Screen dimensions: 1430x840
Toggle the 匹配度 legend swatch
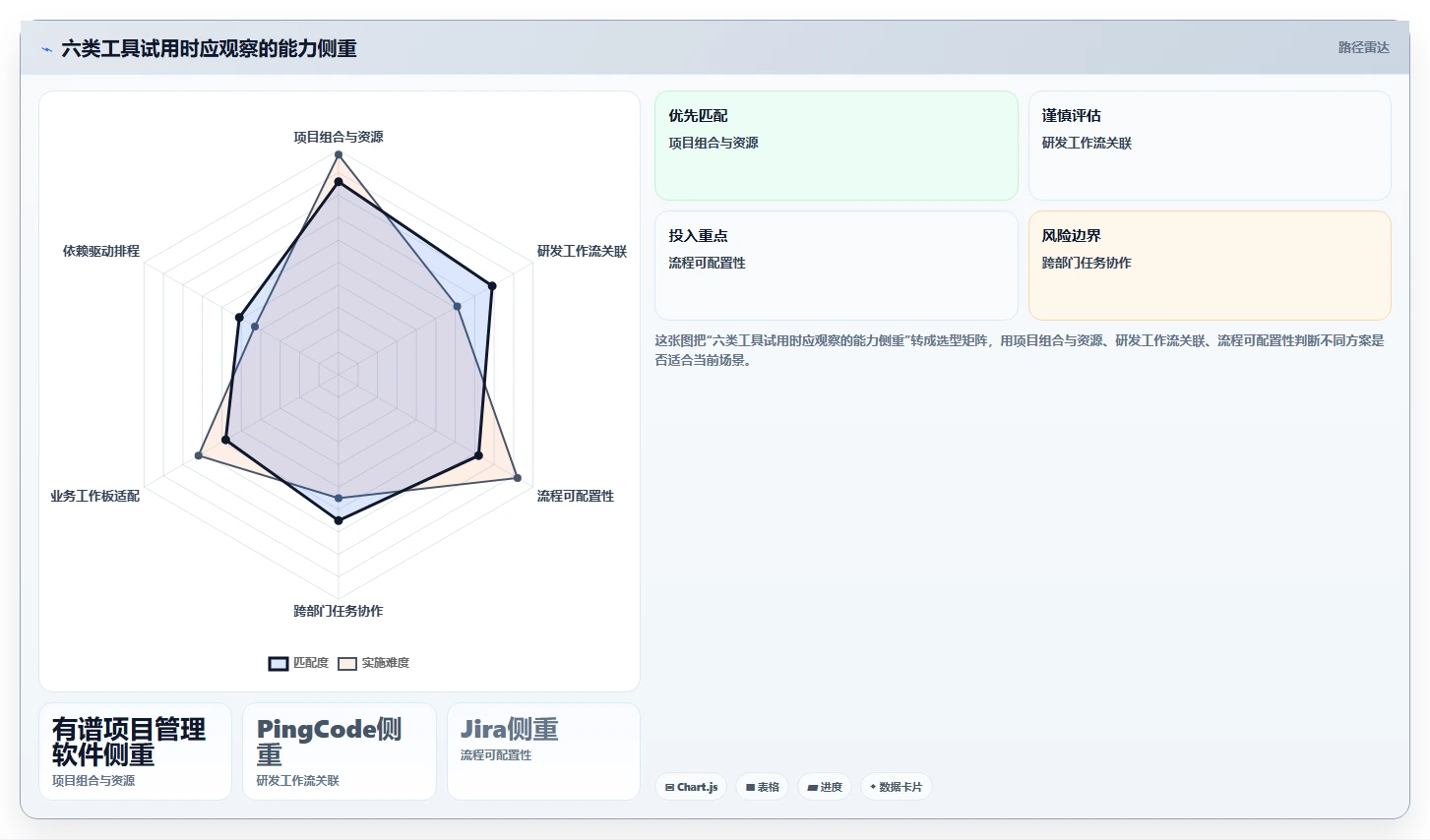tap(279, 663)
